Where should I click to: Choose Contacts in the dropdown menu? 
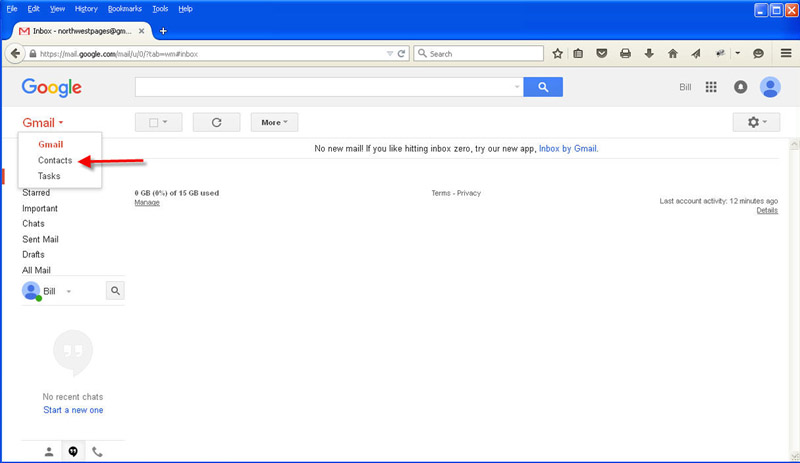coord(55,160)
